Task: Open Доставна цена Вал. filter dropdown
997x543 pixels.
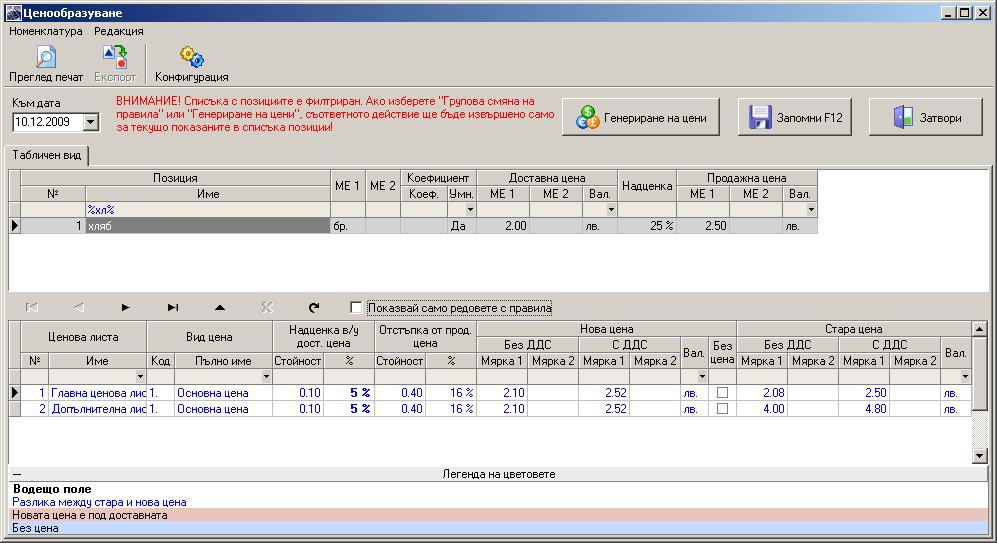Action: click(611, 210)
